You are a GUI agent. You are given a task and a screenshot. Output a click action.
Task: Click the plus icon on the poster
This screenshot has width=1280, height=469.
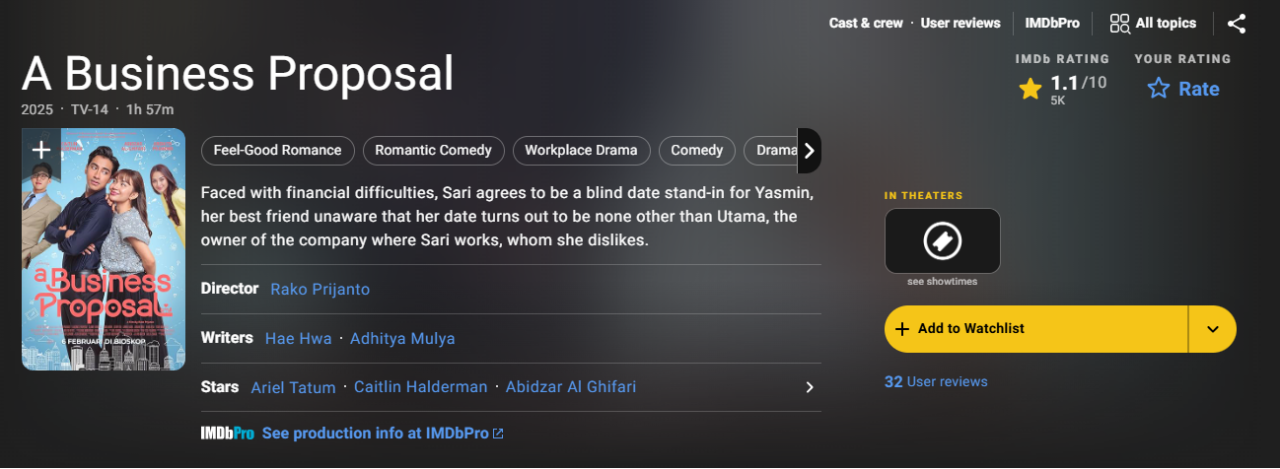41,150
